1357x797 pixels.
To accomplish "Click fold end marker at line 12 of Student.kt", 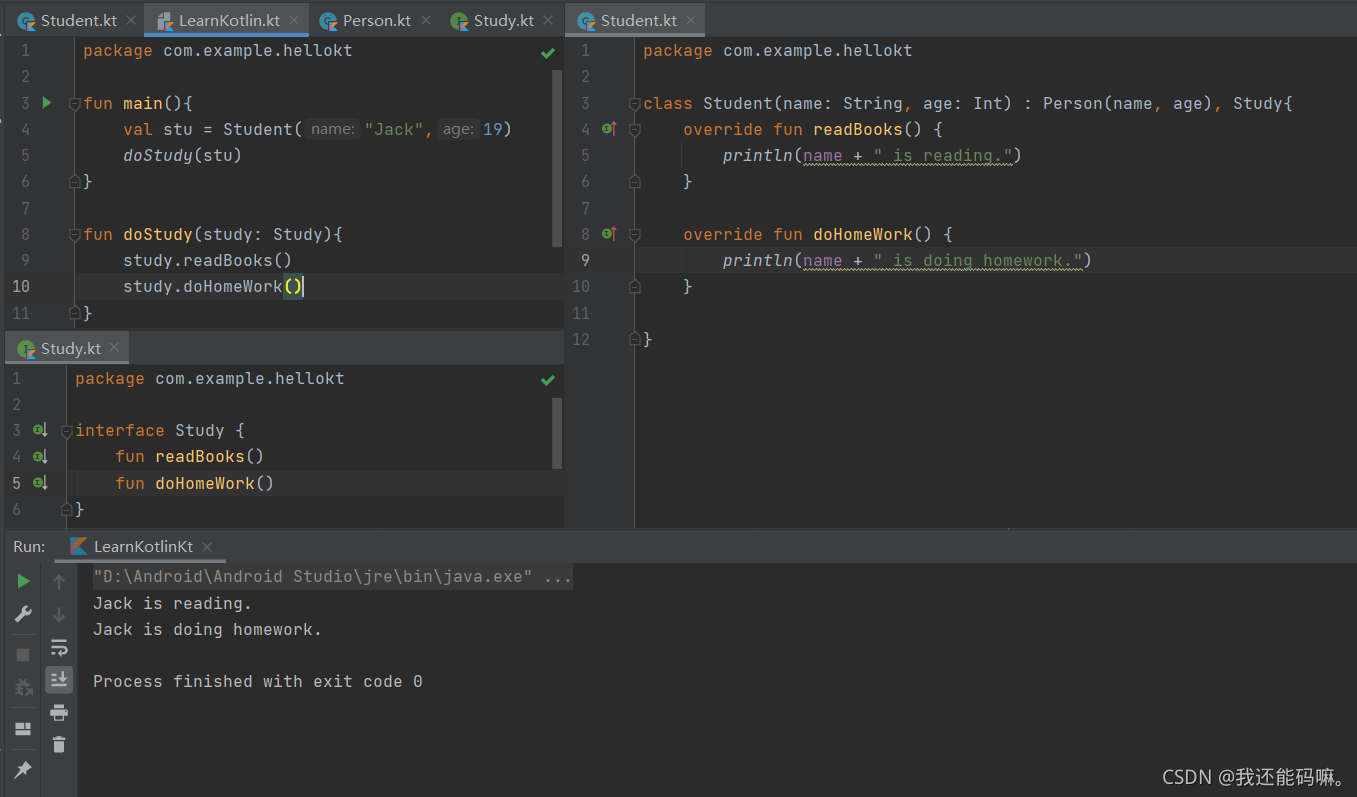I will click(x=634, y=339).
